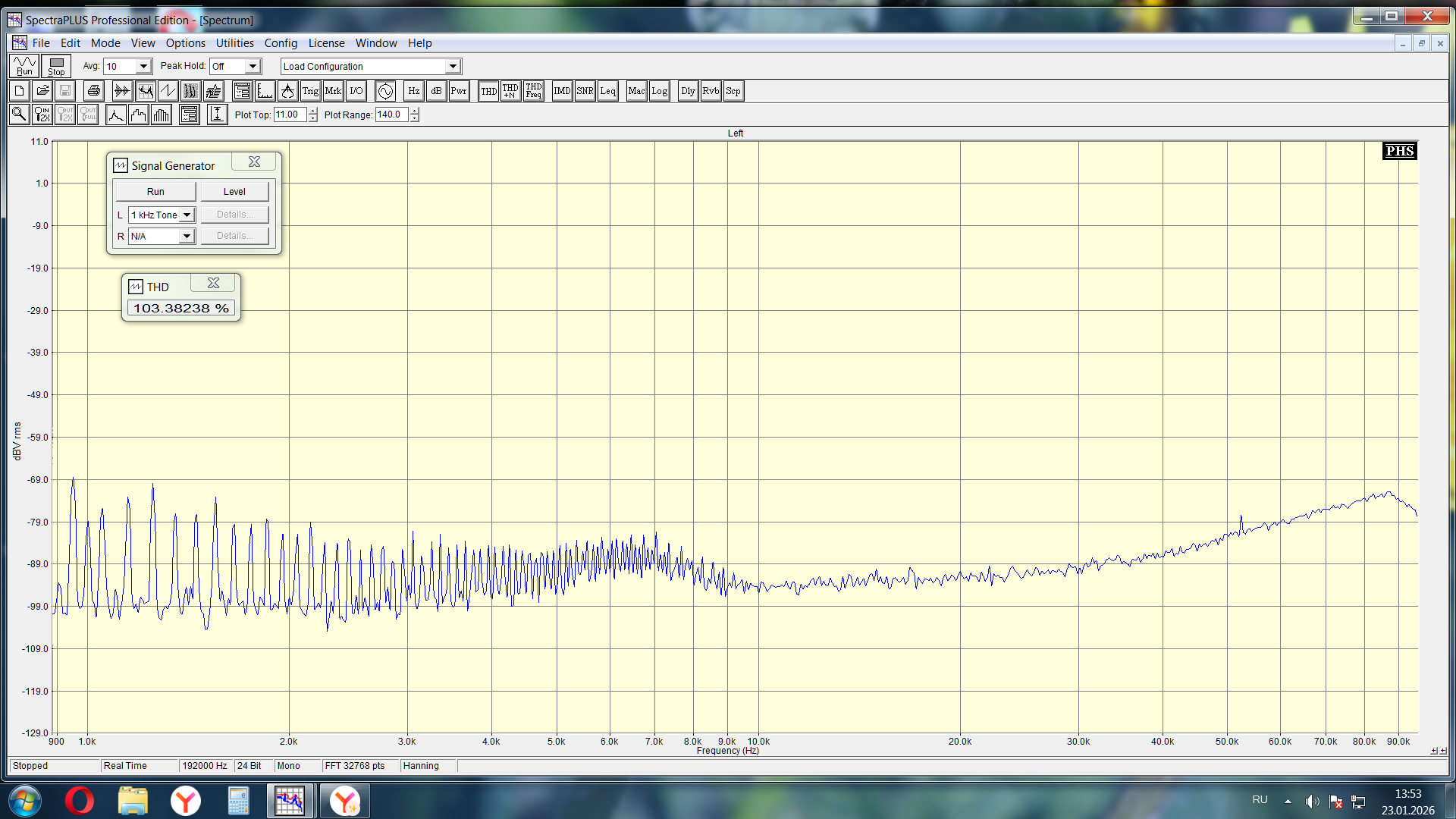Open the Load Configuration dropdown

point(453,67)
